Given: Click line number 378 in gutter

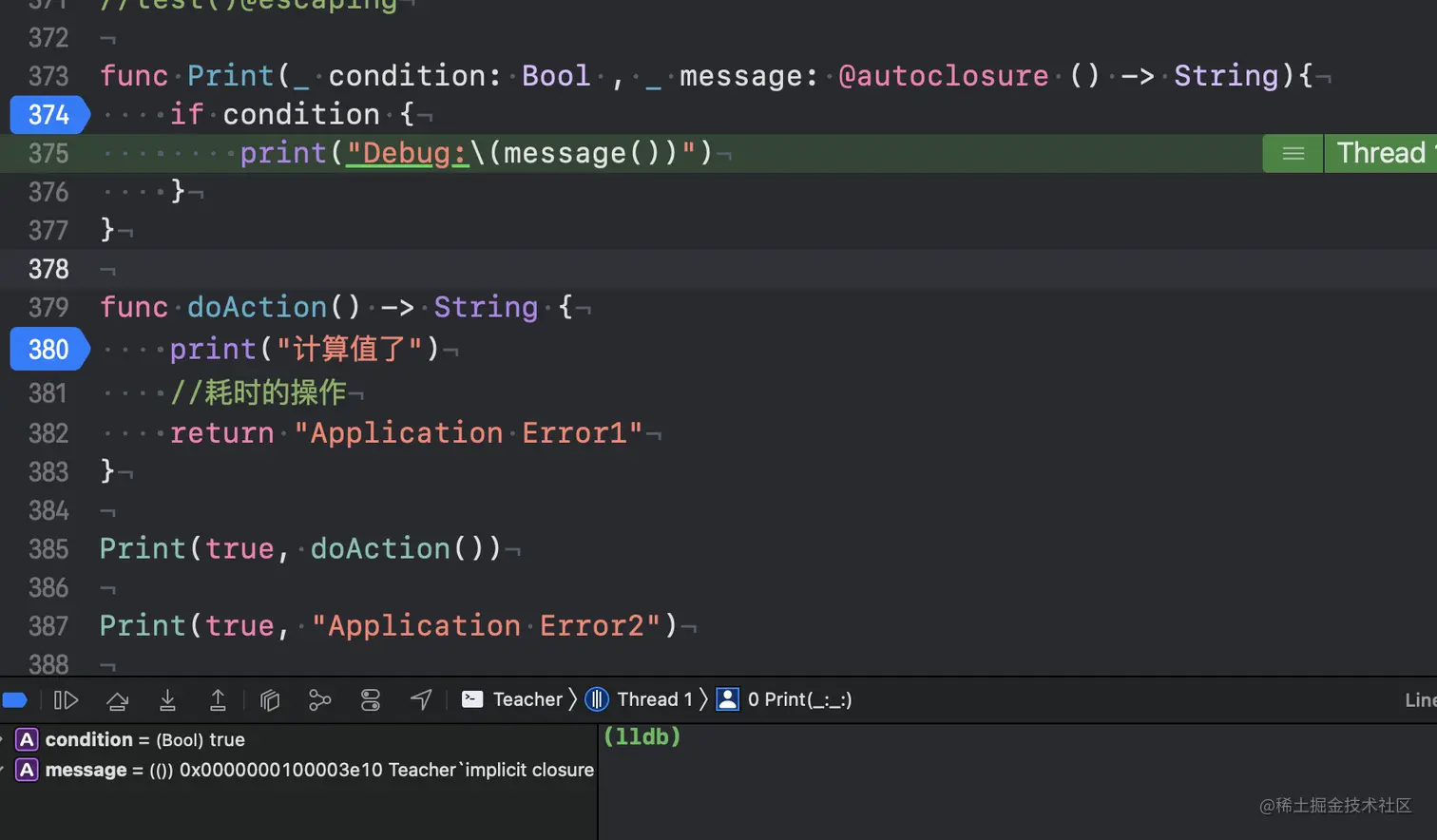Looking at the screenshot, I should pos(48,269).
